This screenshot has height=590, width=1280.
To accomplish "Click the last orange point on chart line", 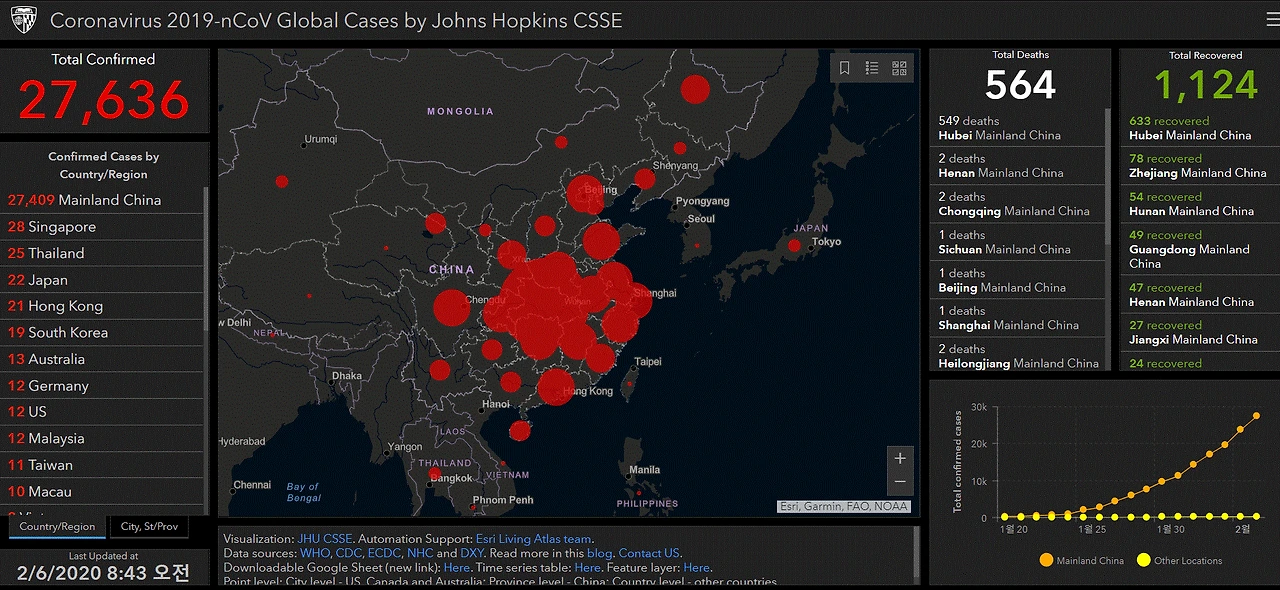I will coord(1256,416).
